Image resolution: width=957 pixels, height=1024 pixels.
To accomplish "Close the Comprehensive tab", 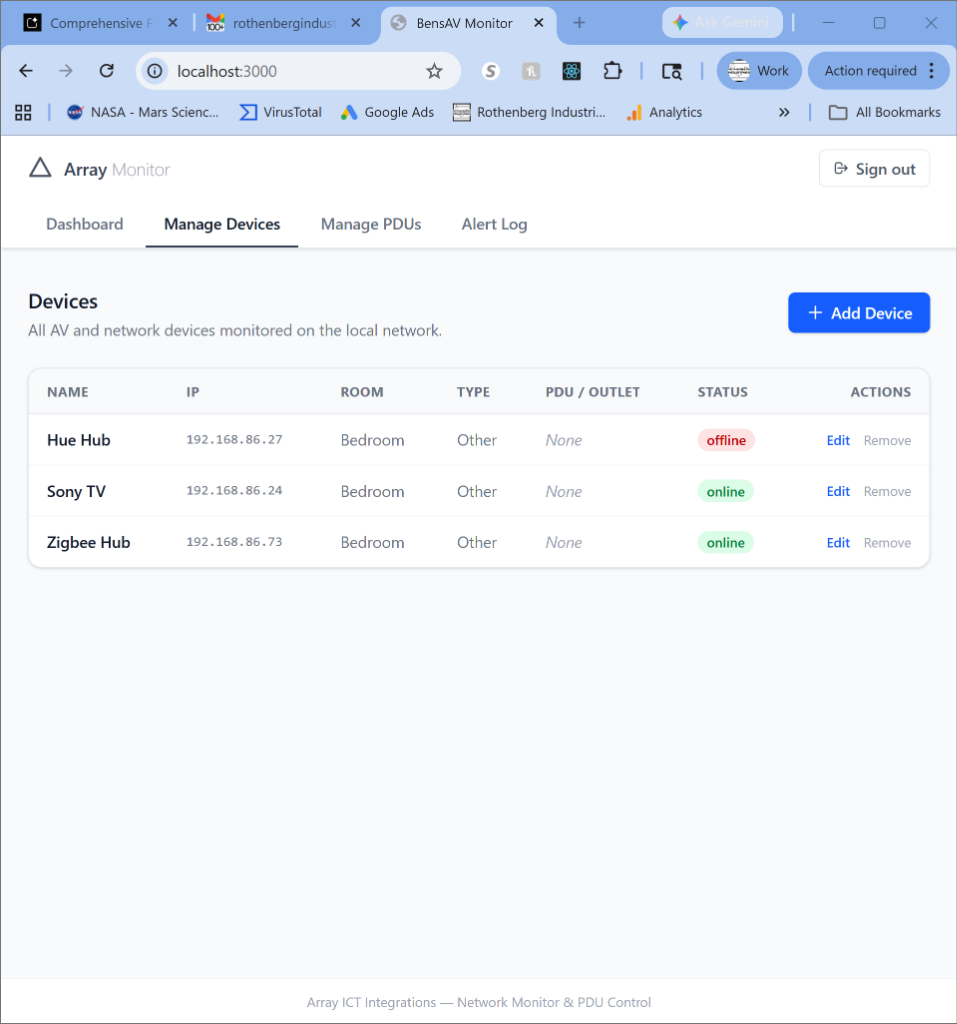I will (x=172, y=23).
